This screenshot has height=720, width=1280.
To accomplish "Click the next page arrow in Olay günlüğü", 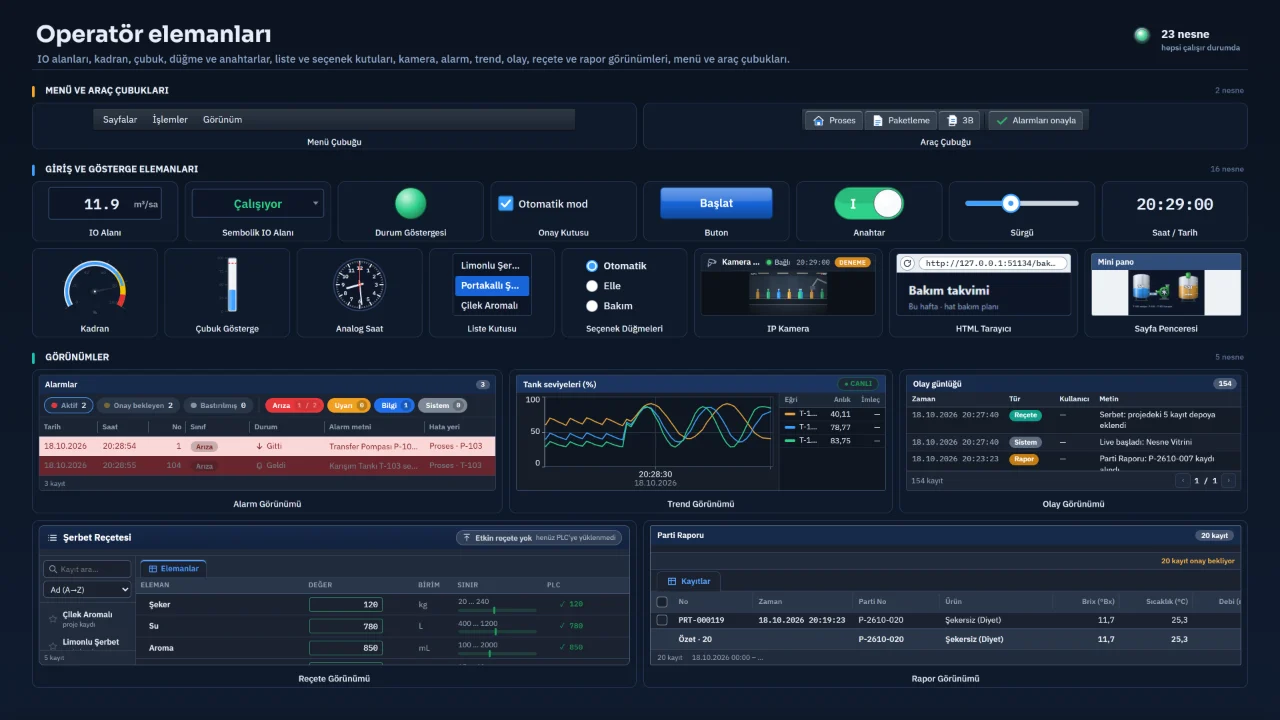I will [1228, 481].
